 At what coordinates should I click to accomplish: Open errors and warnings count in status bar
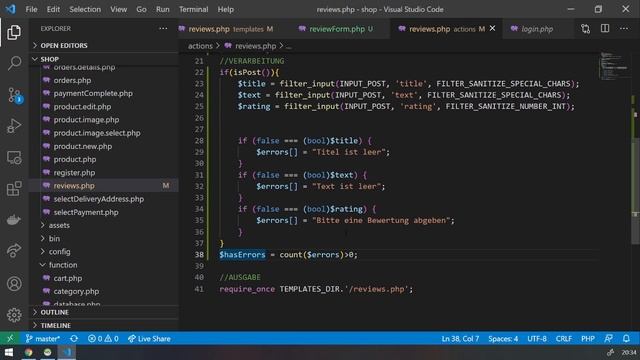click(103, 339)
